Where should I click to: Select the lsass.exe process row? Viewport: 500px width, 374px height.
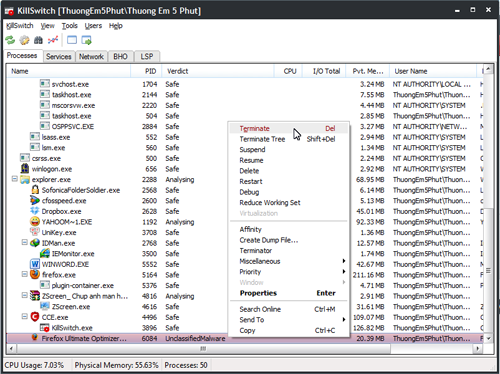tap(245, 137)
